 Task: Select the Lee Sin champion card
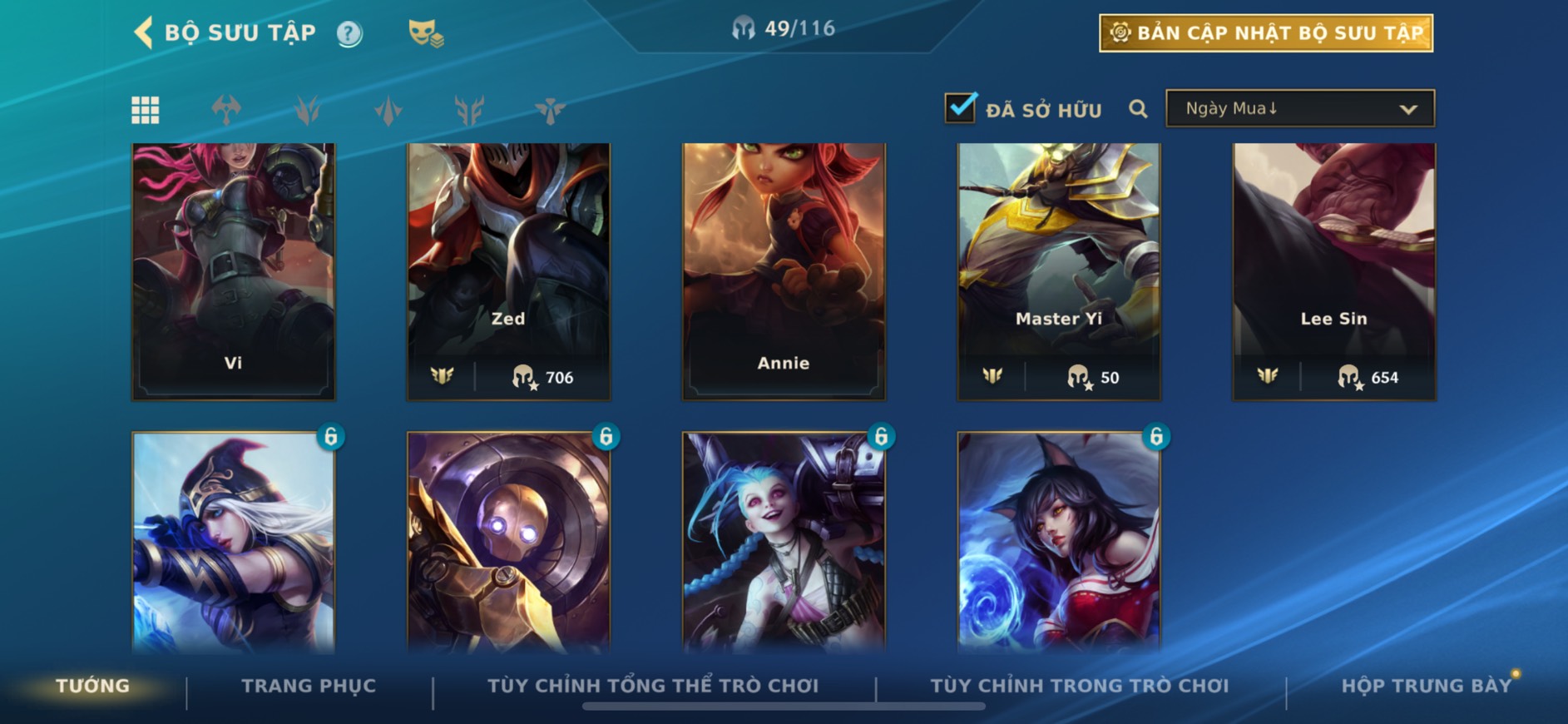click(1334, 271)
